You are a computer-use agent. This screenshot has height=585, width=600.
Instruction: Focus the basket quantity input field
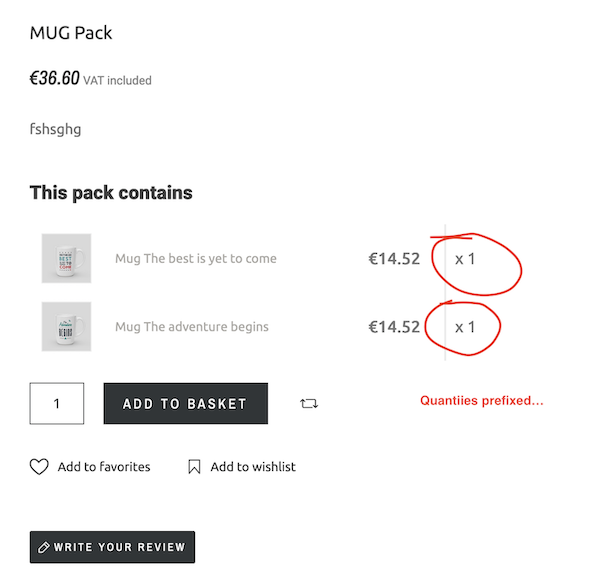(x=57, y=404)
